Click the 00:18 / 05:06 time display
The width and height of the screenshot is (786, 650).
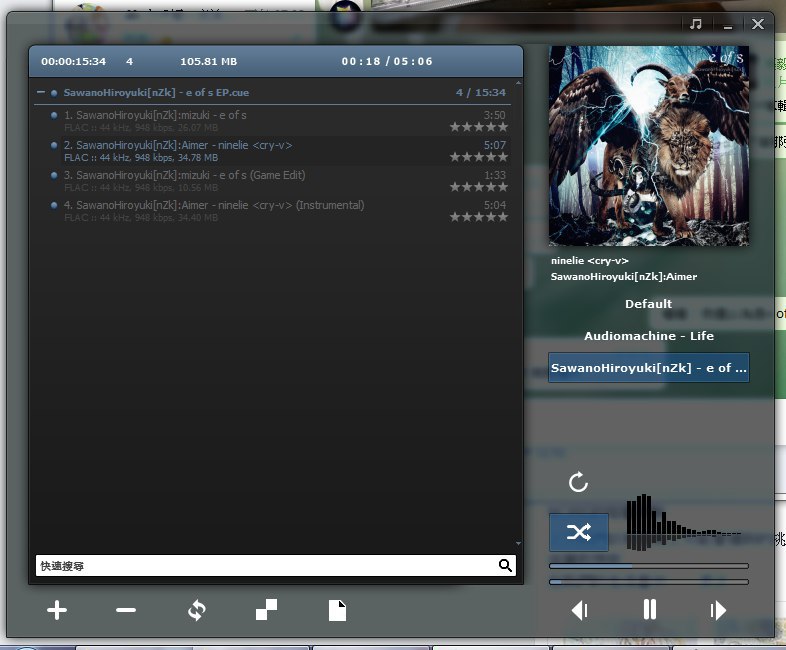[x=386, y=61]
